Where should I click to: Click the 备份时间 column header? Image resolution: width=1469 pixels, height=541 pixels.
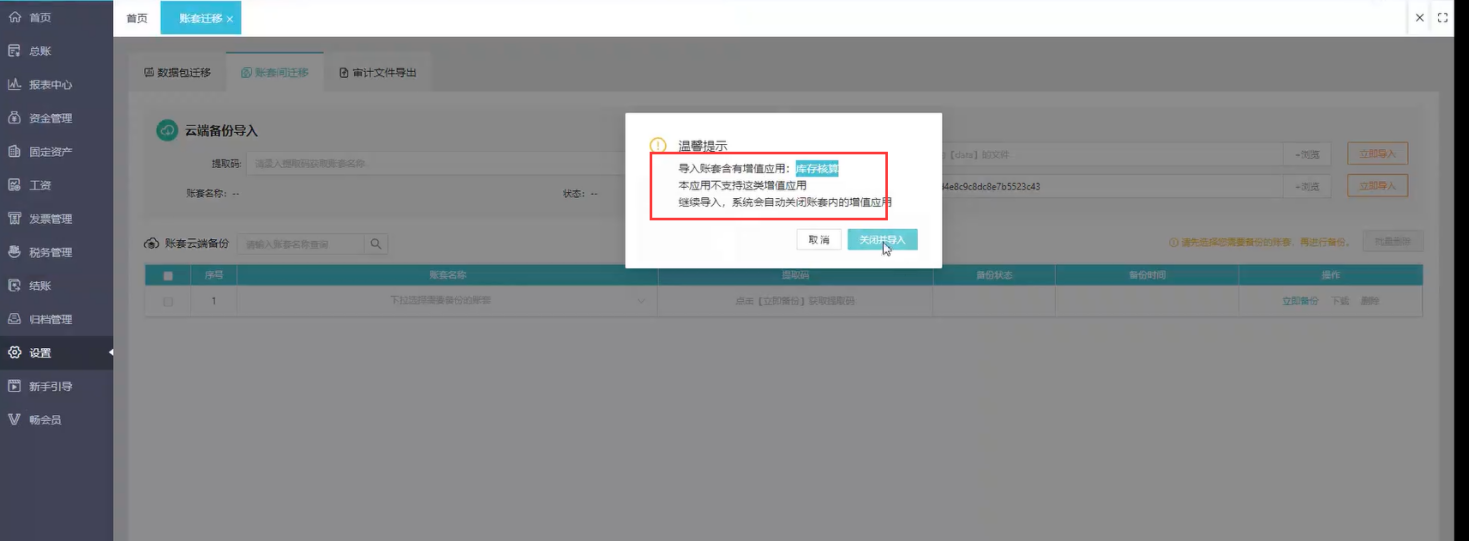coord(1147,275)
